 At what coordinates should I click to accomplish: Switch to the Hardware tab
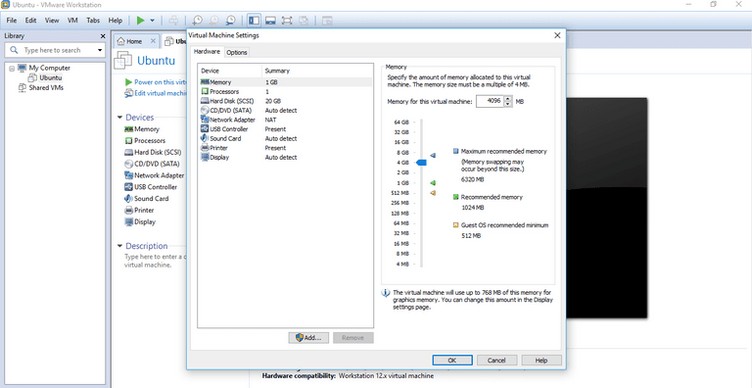click(207, 52)
